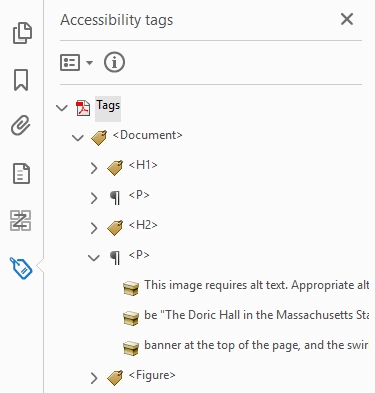Collapse the Tags root node
Image resolution: width=375 pixels, height=393 pixels.
62,108
